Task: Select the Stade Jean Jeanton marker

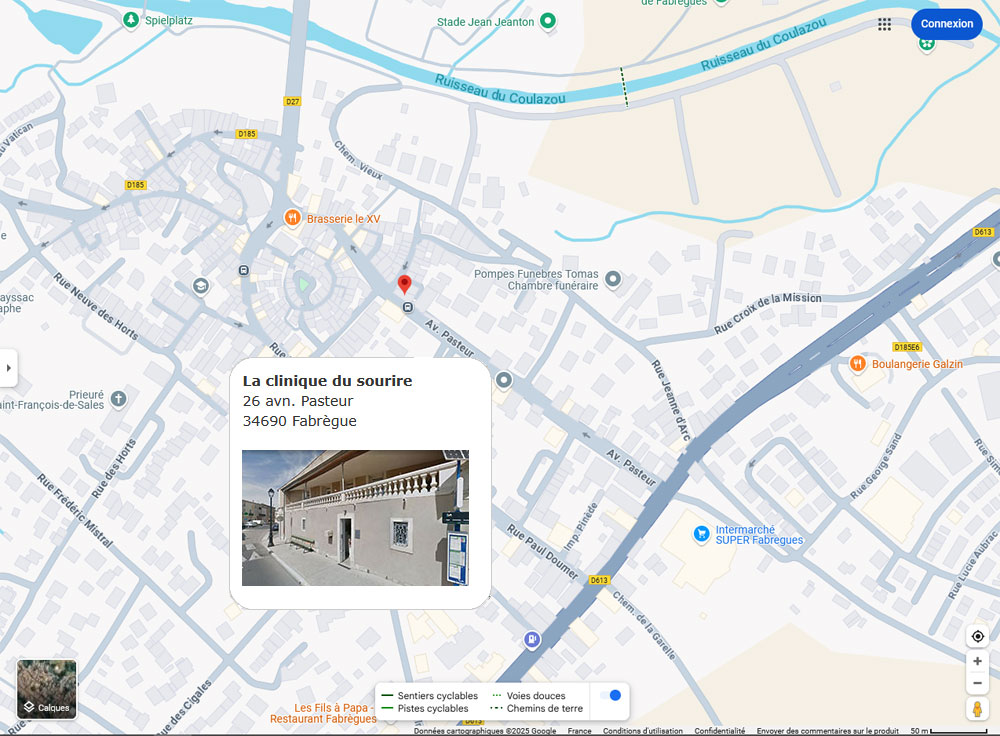Action: [548, 21]
